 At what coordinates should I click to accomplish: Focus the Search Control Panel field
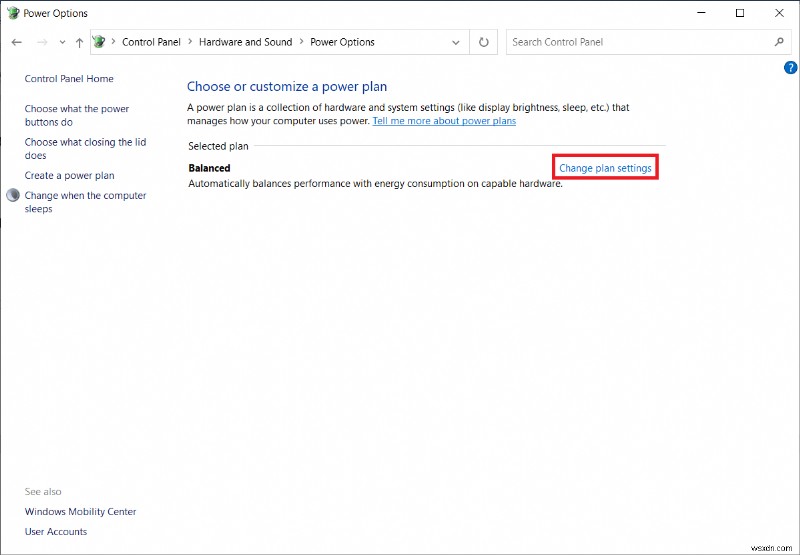click(640, 42)
